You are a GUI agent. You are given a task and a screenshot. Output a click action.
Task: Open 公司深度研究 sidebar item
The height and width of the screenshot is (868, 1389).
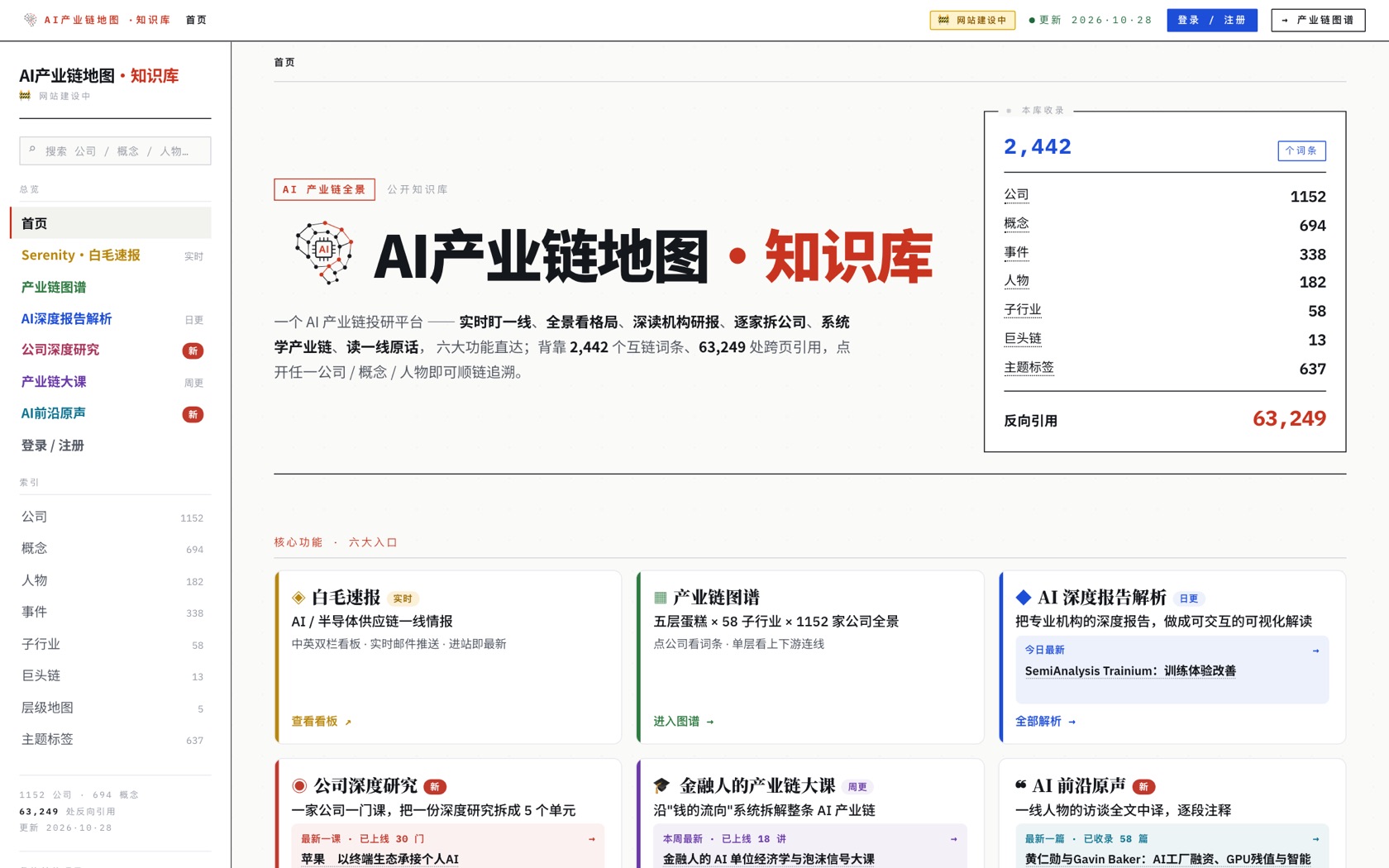click(111, 351)
